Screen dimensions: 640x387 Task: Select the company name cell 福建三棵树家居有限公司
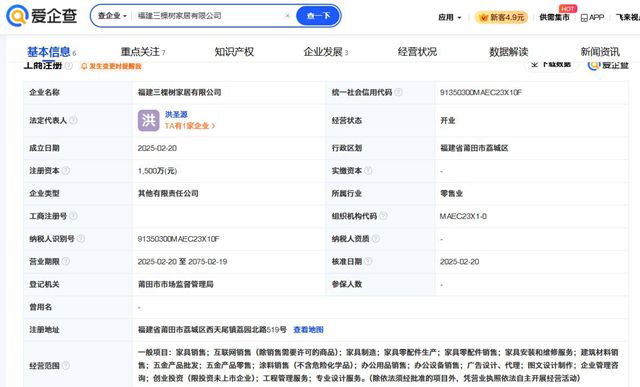(180, 93)
